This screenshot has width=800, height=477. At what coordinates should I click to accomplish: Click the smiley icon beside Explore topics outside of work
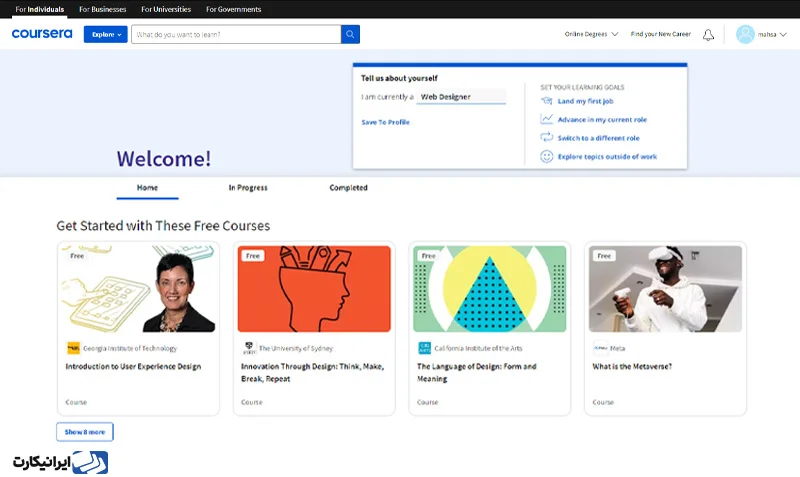pos(546,156)
